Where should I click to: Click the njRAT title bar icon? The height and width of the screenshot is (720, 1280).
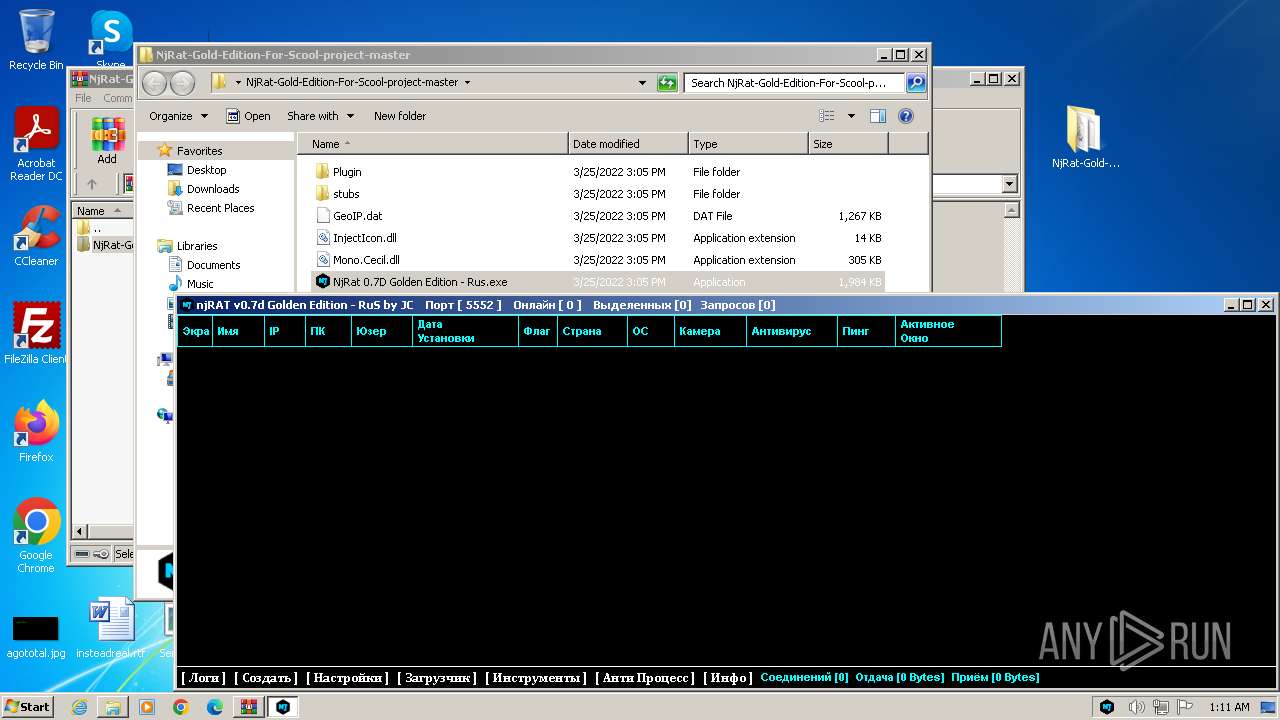187,305
